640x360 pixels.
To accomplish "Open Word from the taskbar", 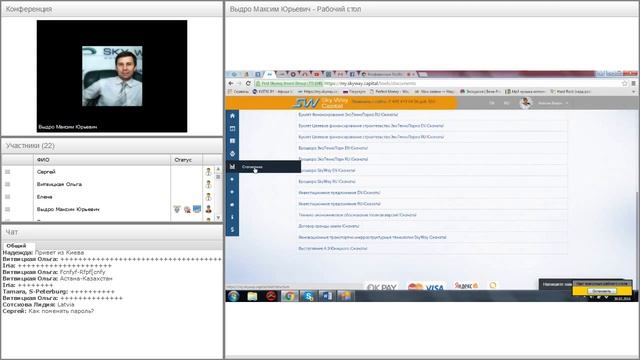I will (x=327, y=296).
